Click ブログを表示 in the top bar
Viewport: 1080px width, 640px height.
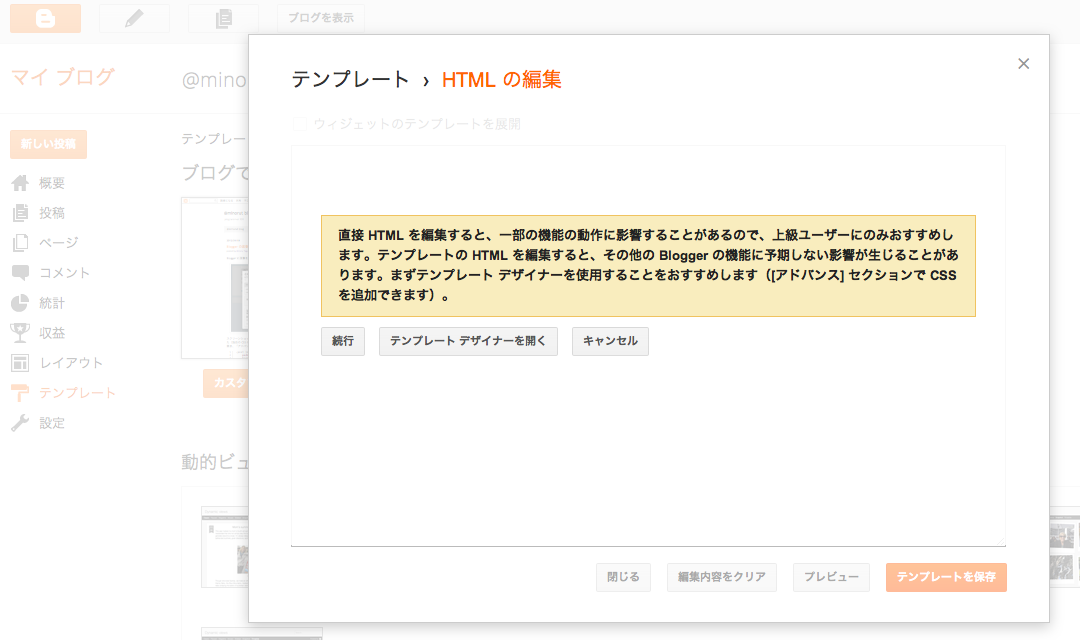point(320,18)
